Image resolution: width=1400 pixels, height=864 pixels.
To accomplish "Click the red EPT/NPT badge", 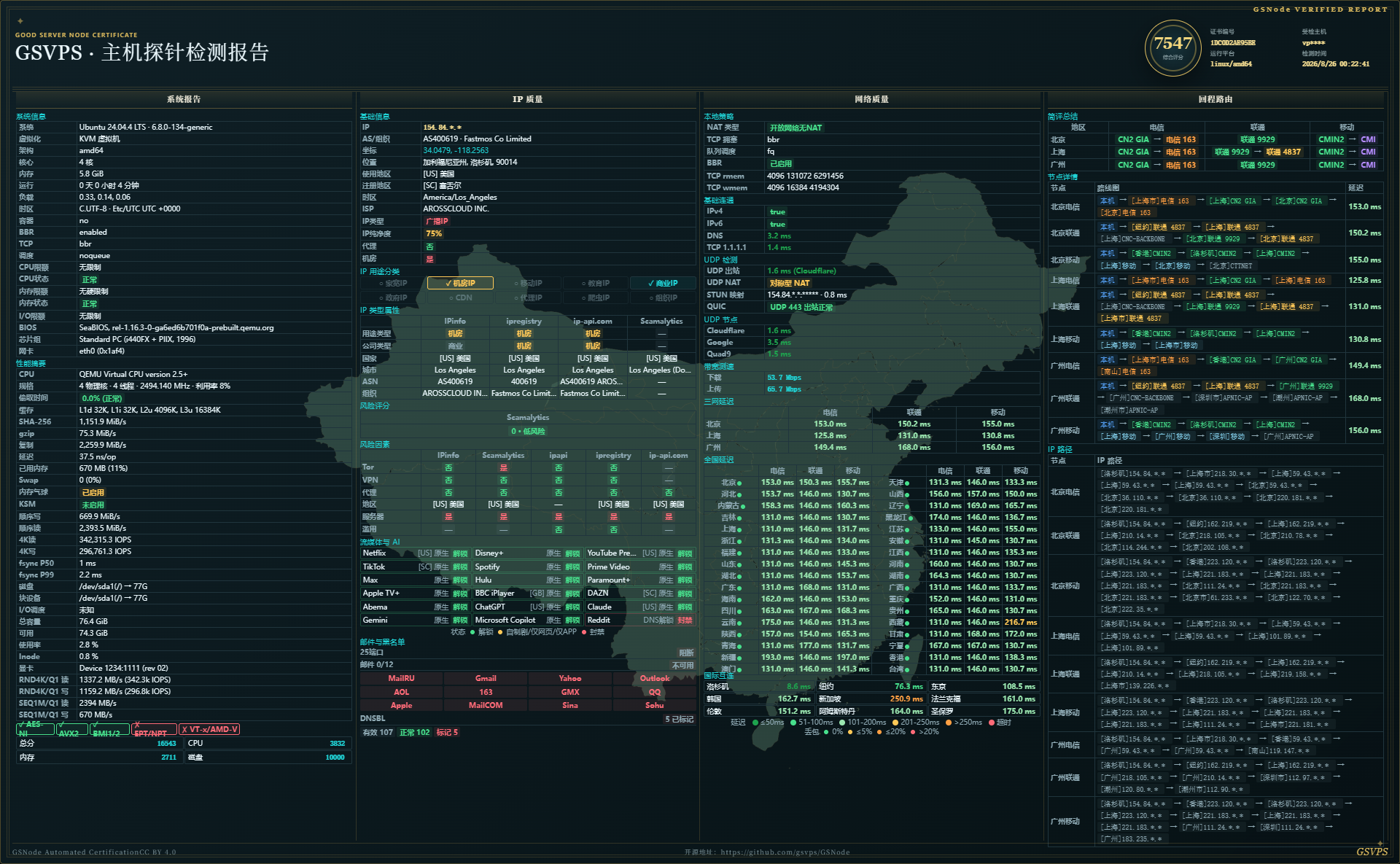I will point(154,729).
